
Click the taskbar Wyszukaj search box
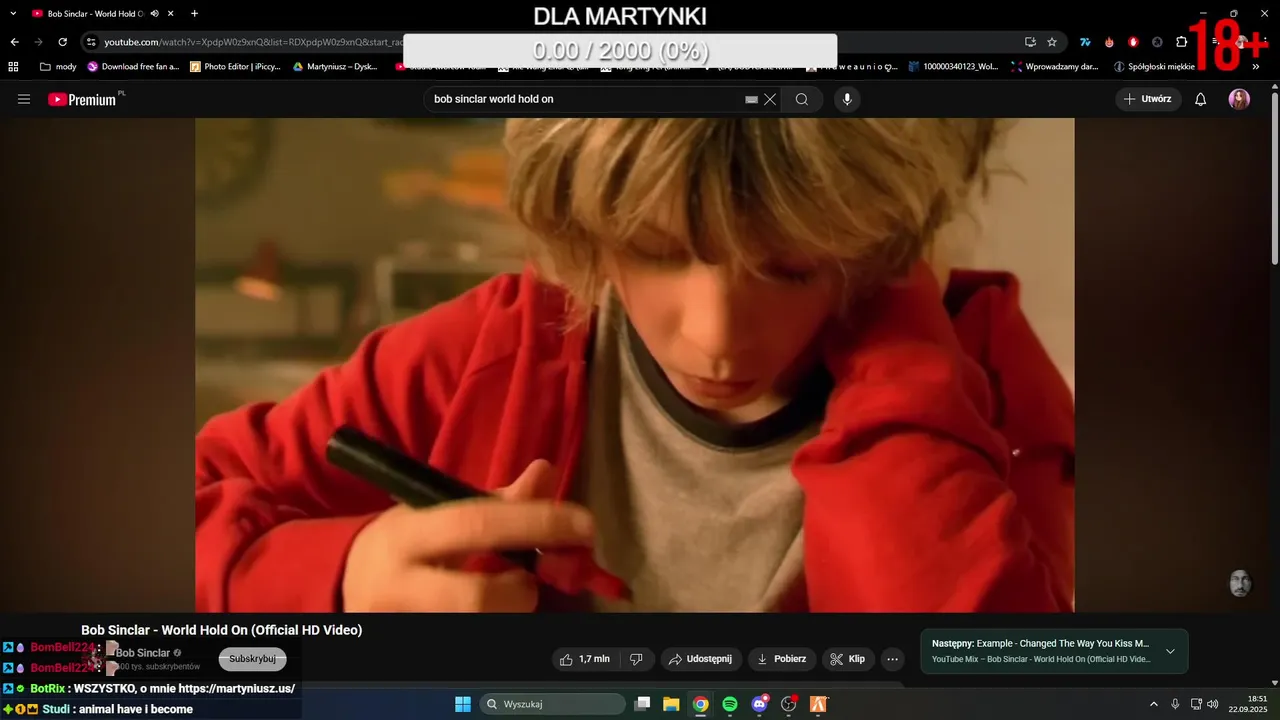pos(552,704)
